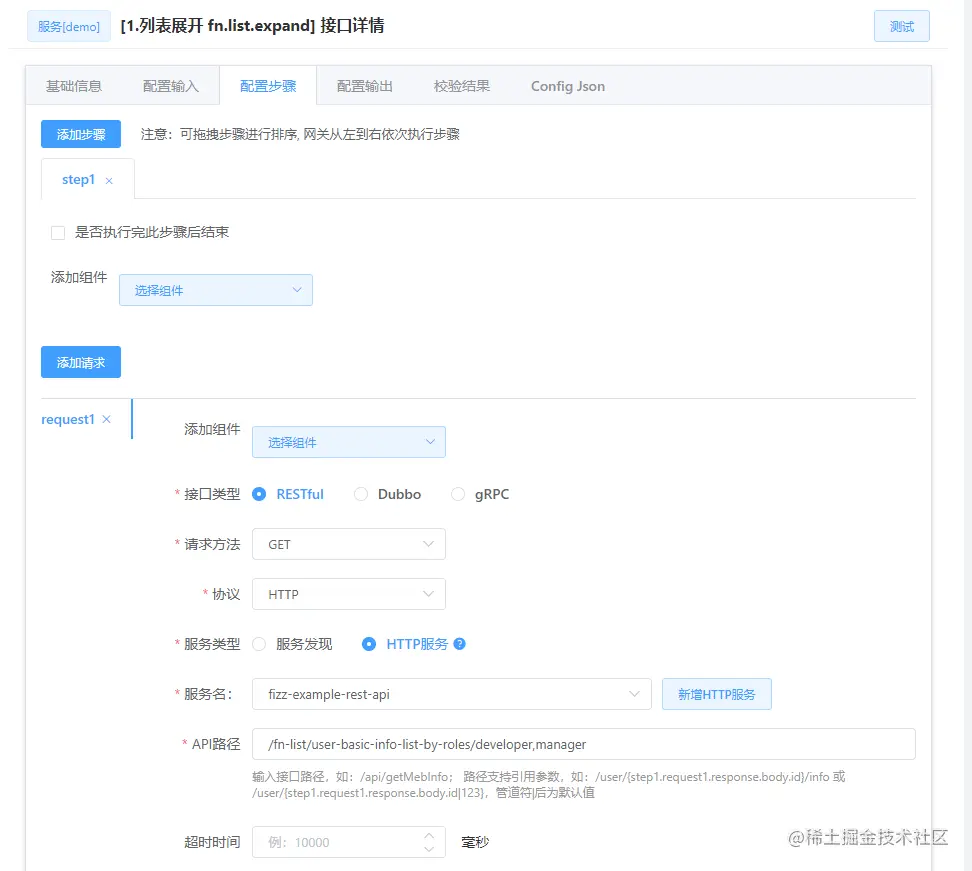Click the 添加请求 button
This screenshot has width=972, height=871.
point(80,363)
